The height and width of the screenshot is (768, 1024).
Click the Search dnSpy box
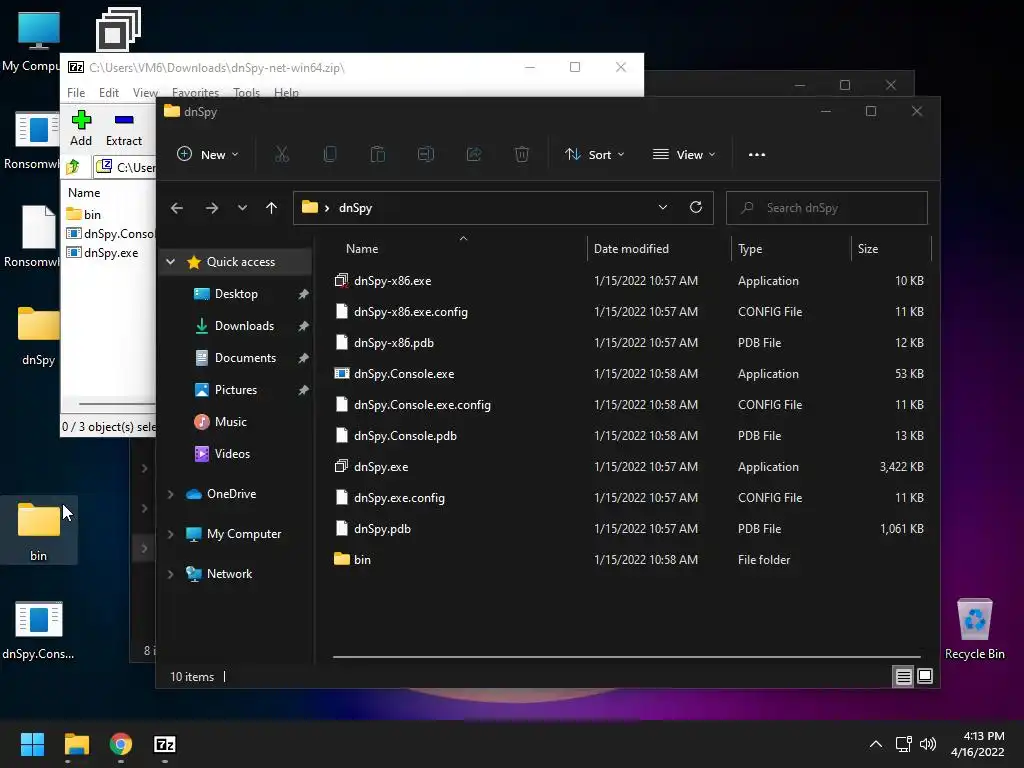point(827,208)
